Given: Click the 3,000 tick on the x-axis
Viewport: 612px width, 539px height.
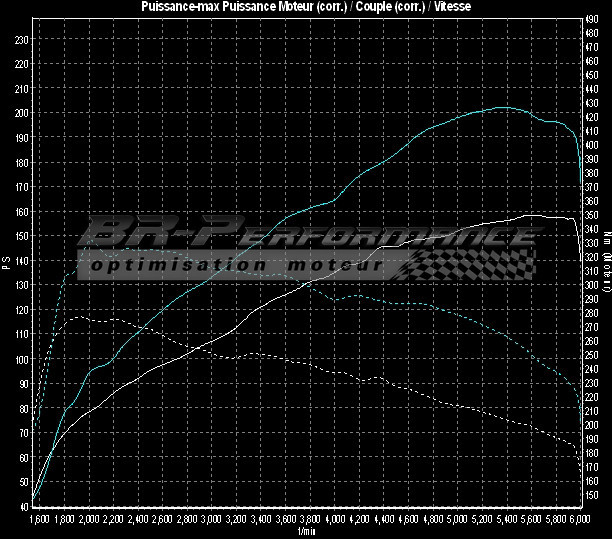Looking at the screenshot, I should point(212,521).
